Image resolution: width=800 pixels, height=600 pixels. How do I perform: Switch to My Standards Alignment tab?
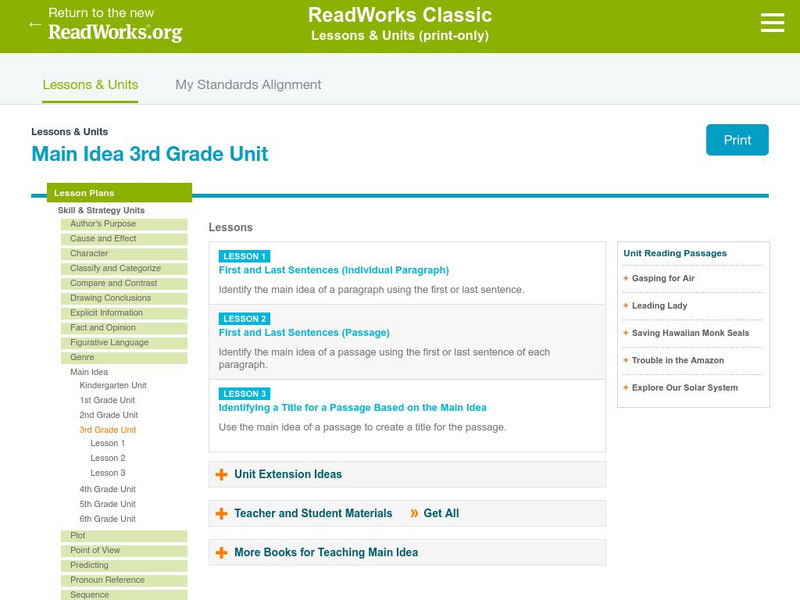coord(248,85)
